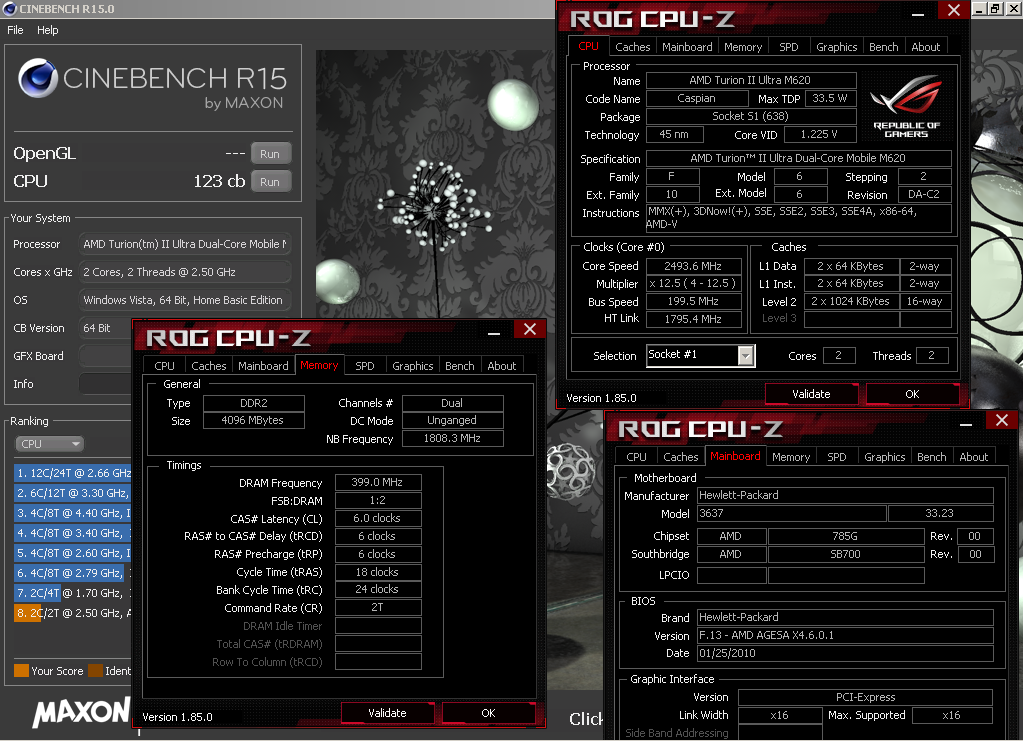Click the OS field showing Windows Vista
This screenshot has width=1023, height=741.
pyautogui.click(x=185, y=300)
